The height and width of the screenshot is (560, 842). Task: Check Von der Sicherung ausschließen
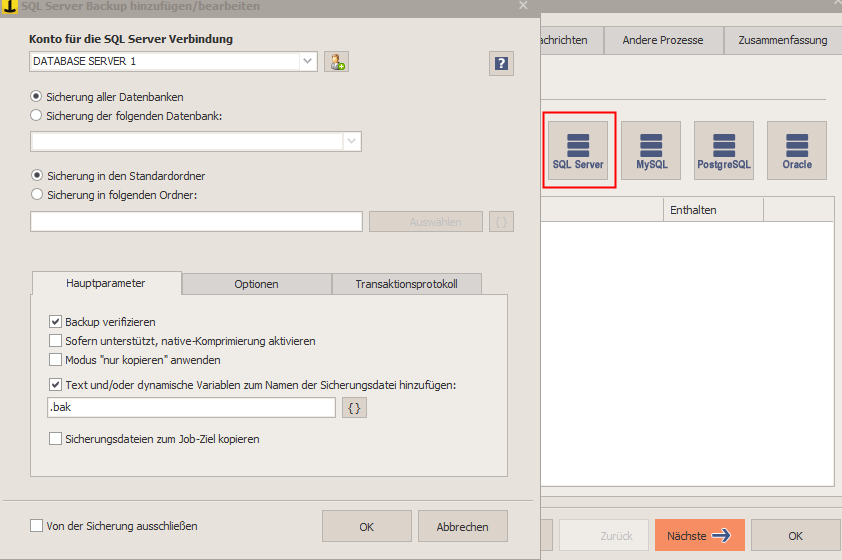coord(37,526)
